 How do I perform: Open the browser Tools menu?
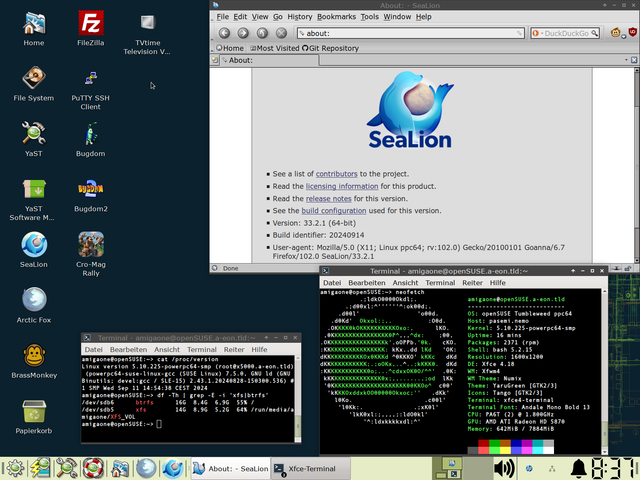coord(369,17)
